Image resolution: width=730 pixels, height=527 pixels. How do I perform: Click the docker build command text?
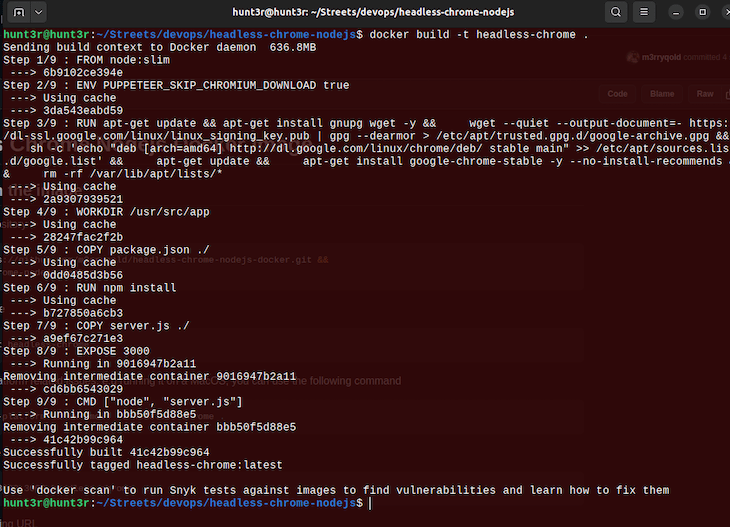point(479,35)
